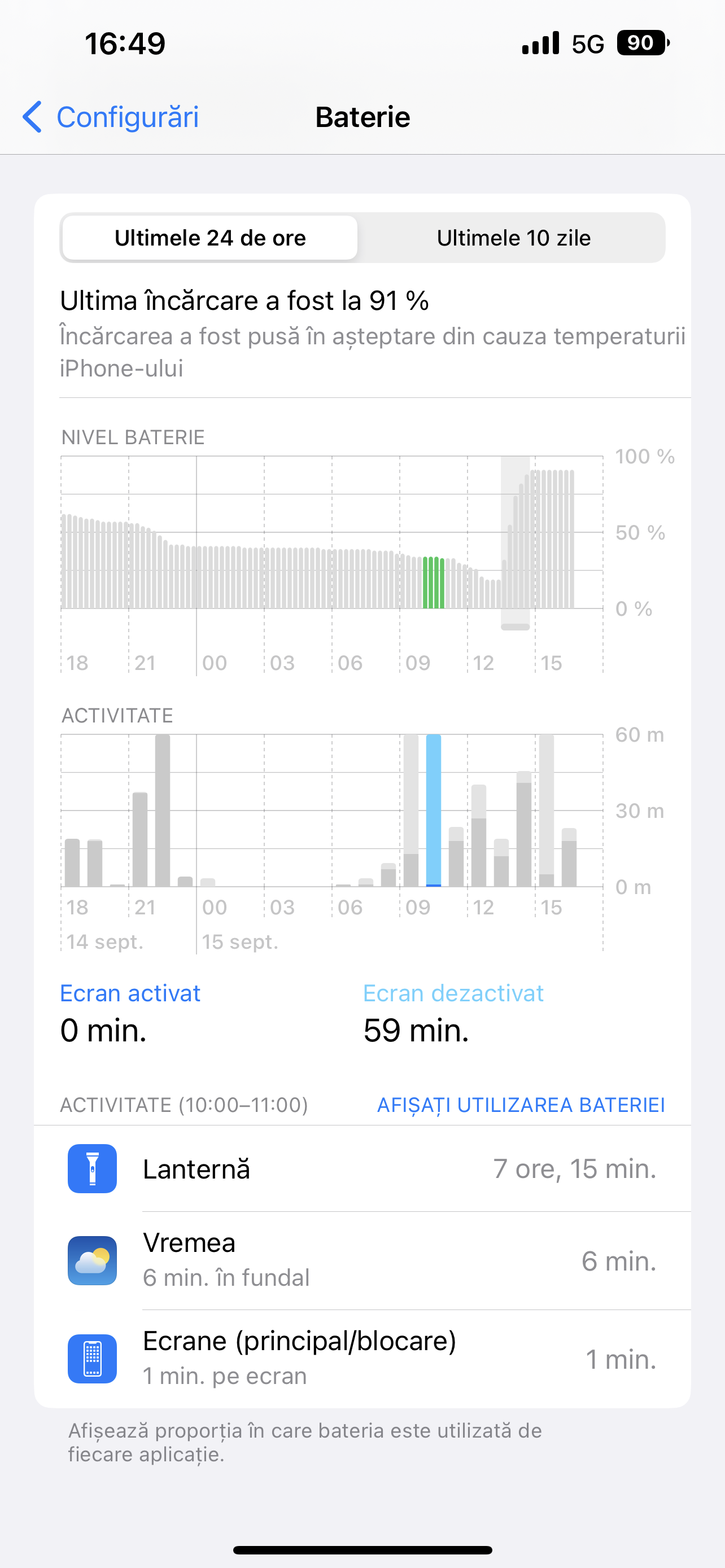Switch to the Ultimele 10 zile tab
The height and width of the screenshot is (1568, 725).
(513, 238)
